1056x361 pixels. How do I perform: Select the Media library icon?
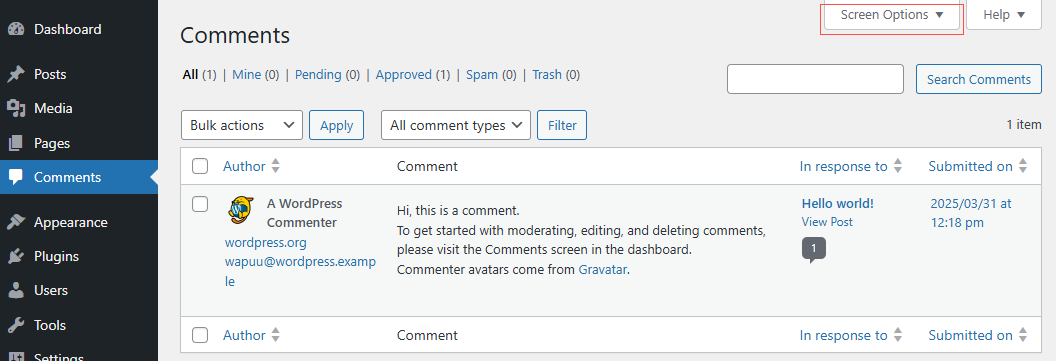coord(16,108)
